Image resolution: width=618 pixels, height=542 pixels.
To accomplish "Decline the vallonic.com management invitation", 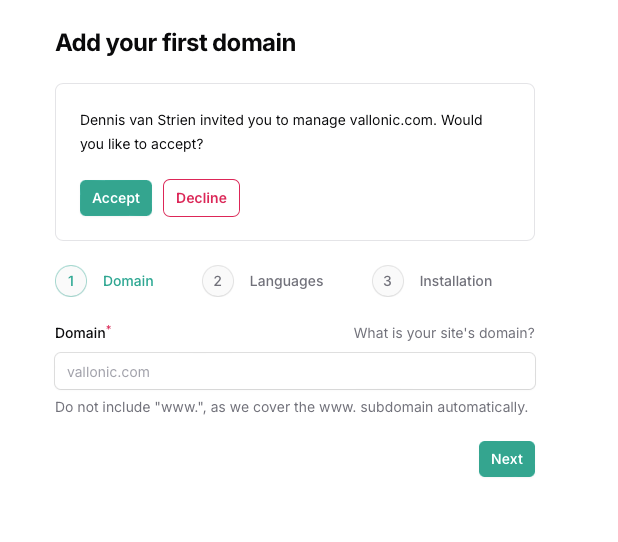I will [x=201, y=198].
